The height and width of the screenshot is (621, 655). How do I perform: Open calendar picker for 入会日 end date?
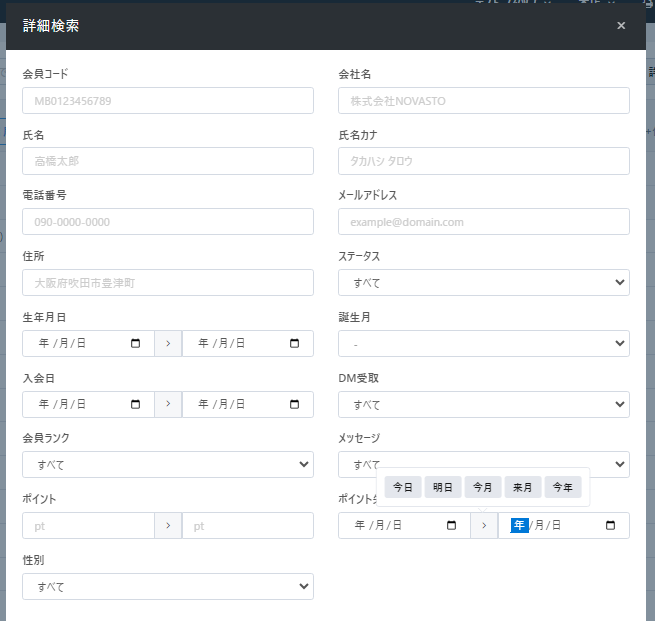point(294,404)
